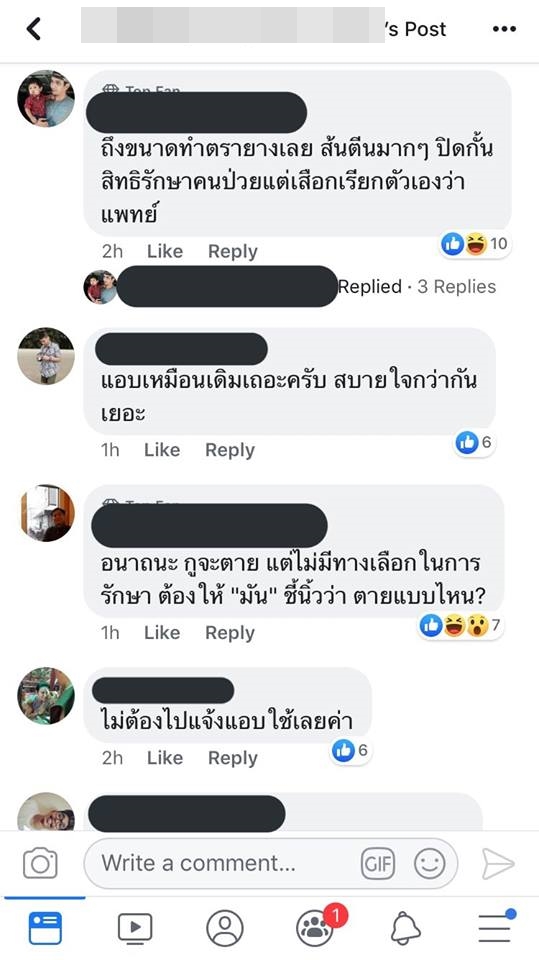Like the first comment posted 2h ago
This screenshot has height=960, width=539.
click(x=165, y=251)
